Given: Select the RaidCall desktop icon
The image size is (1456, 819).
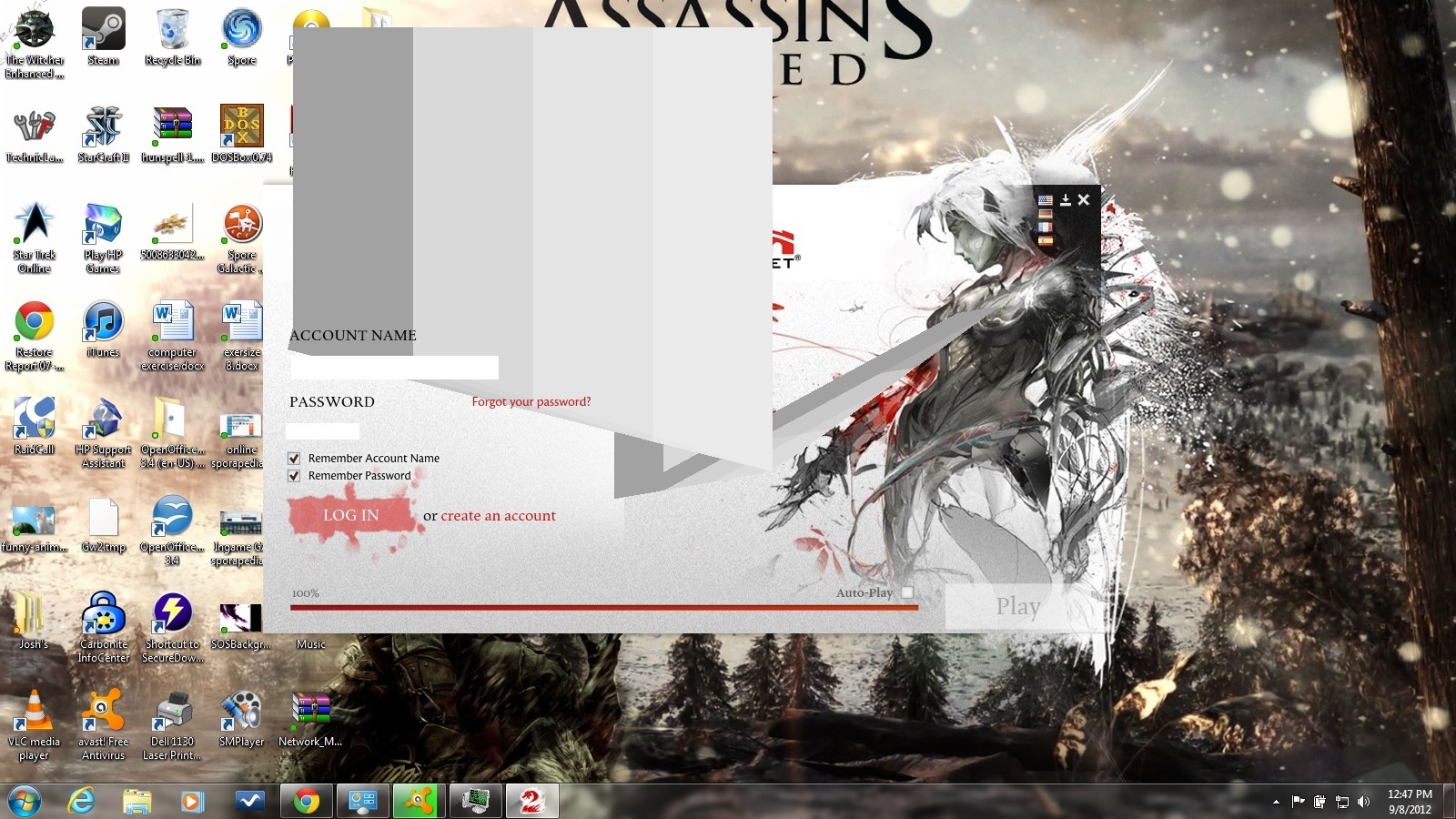Looking at the screenshot, I should point(35,426).
